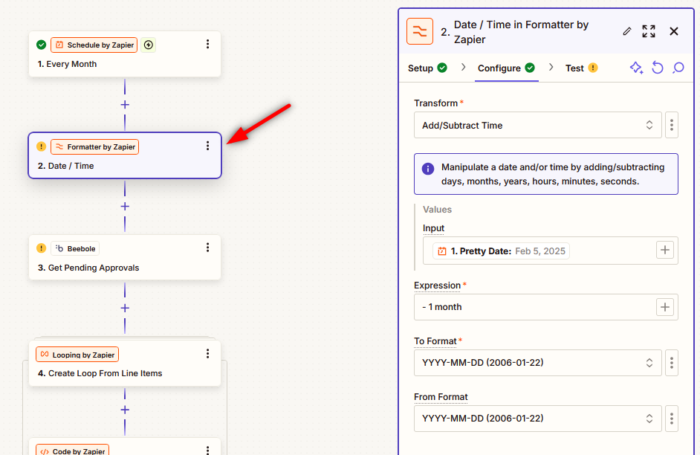Screen dimensions: 700x455
Task: Rename step with the pencil icon
Action: click(627, 31)
